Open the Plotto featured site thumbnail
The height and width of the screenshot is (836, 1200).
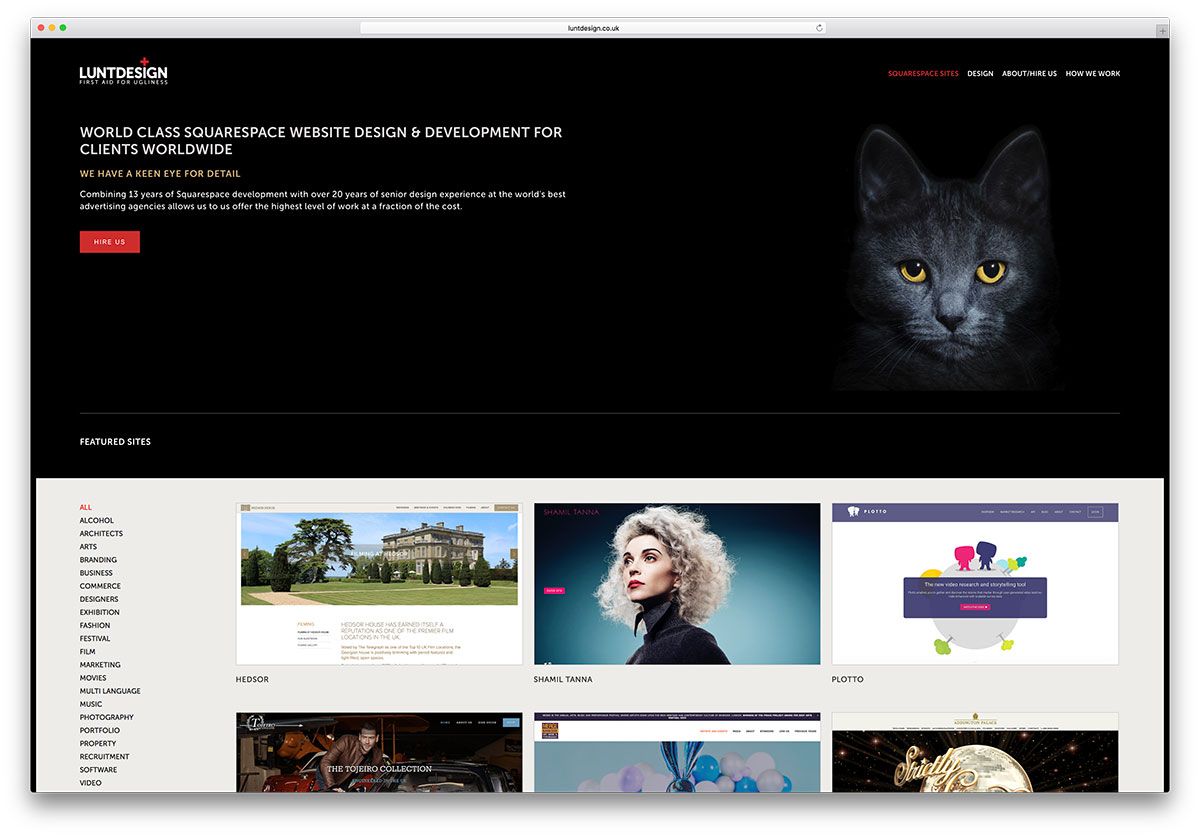pyautogui.click(x=975, y=584)
